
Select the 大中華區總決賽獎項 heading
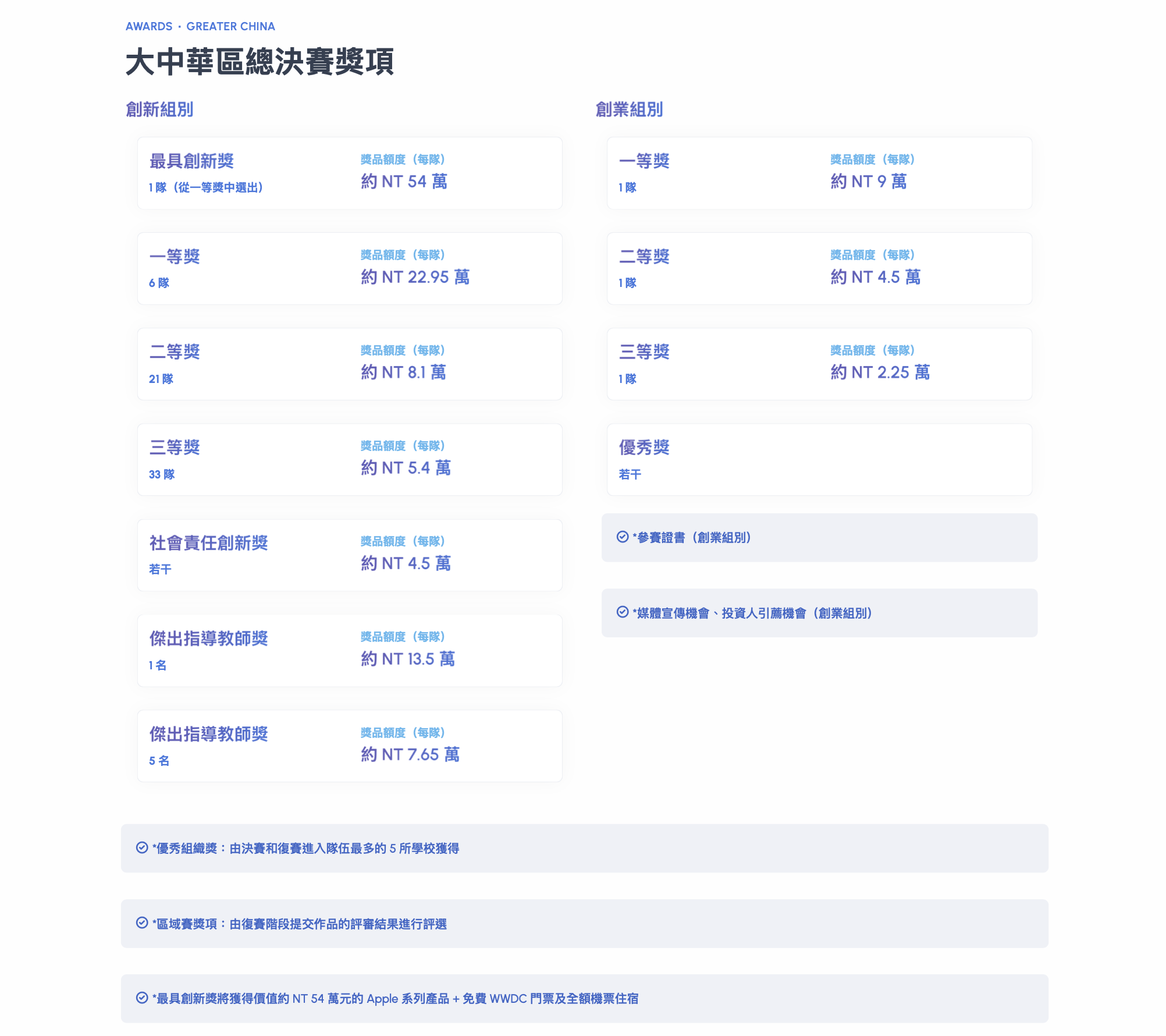coord(260,62)
